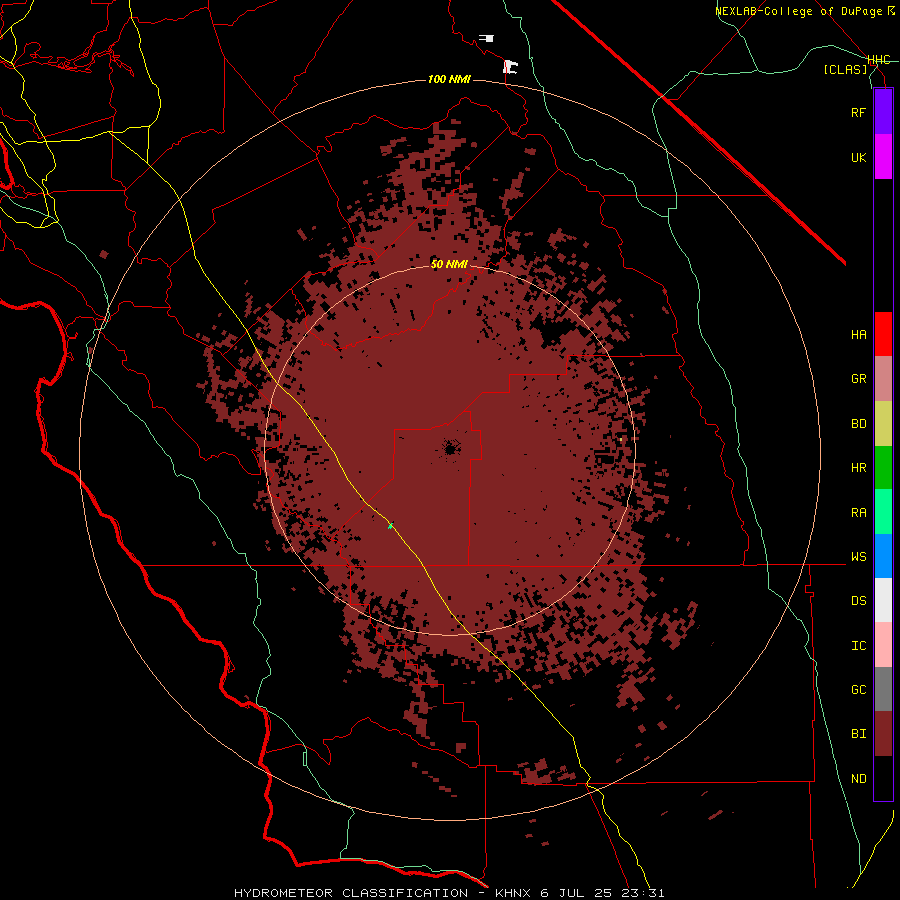Click the GC gray legend swatch
This screenshot has height=900, width=900.
click(x=883, y=689)
